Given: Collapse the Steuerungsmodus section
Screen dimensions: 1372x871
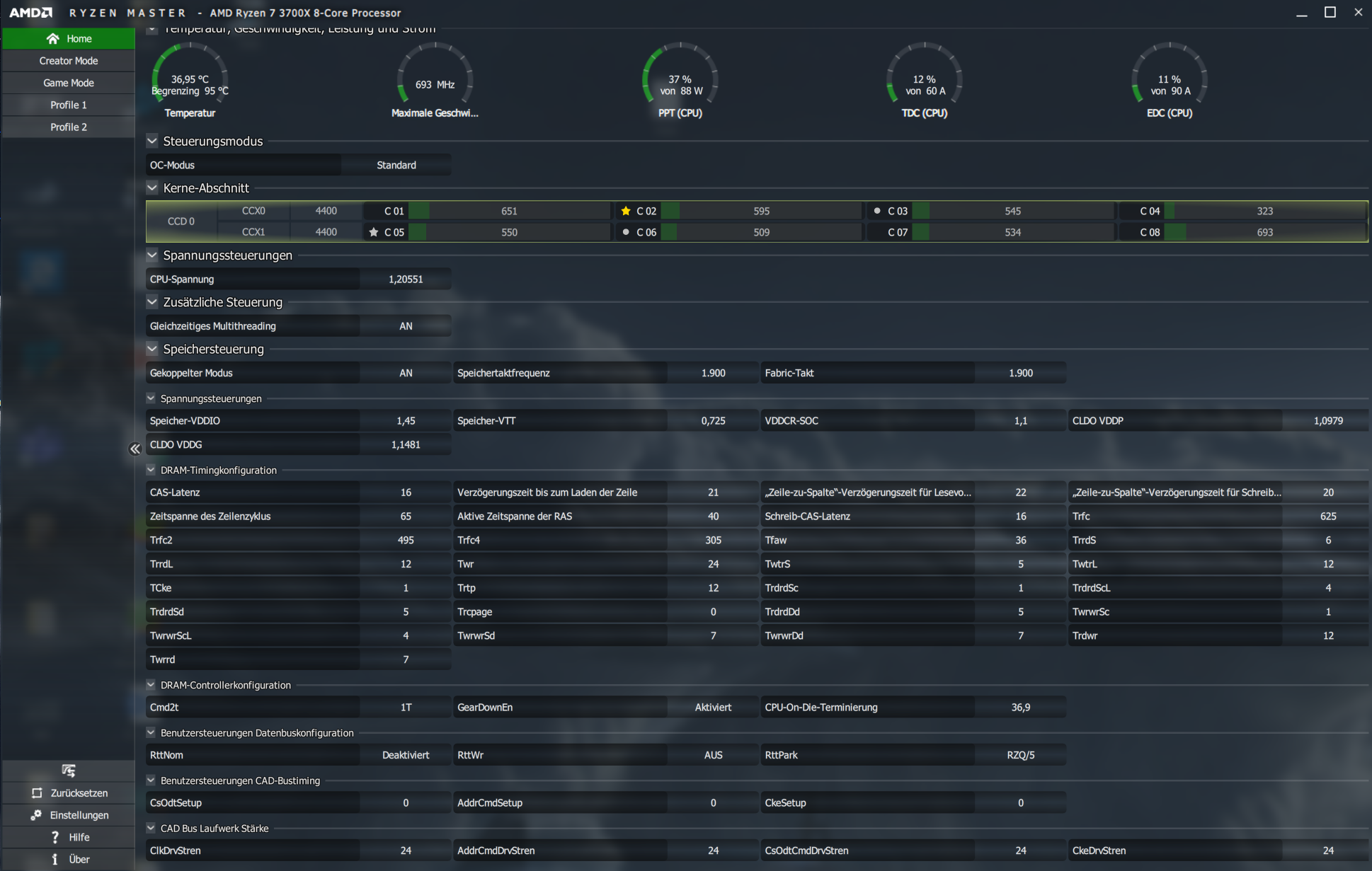Looking at the screenshot, I should pos(152,141).
